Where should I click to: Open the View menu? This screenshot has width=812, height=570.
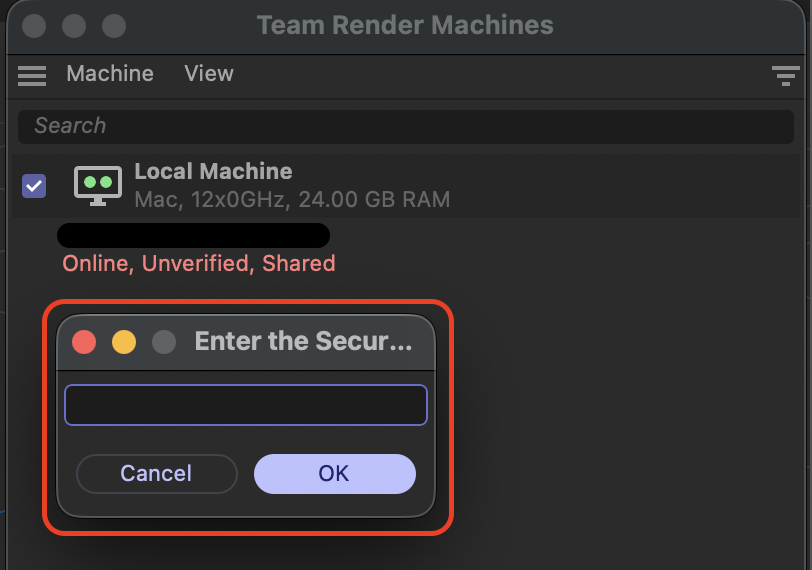(x=209, y=74)
